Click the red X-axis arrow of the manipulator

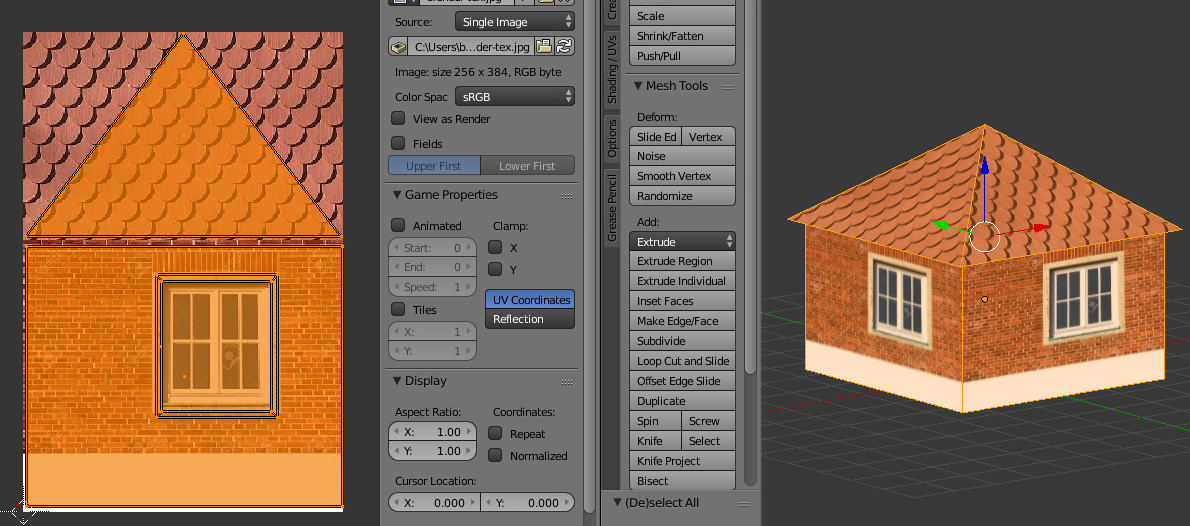(x=1040, y=227)
